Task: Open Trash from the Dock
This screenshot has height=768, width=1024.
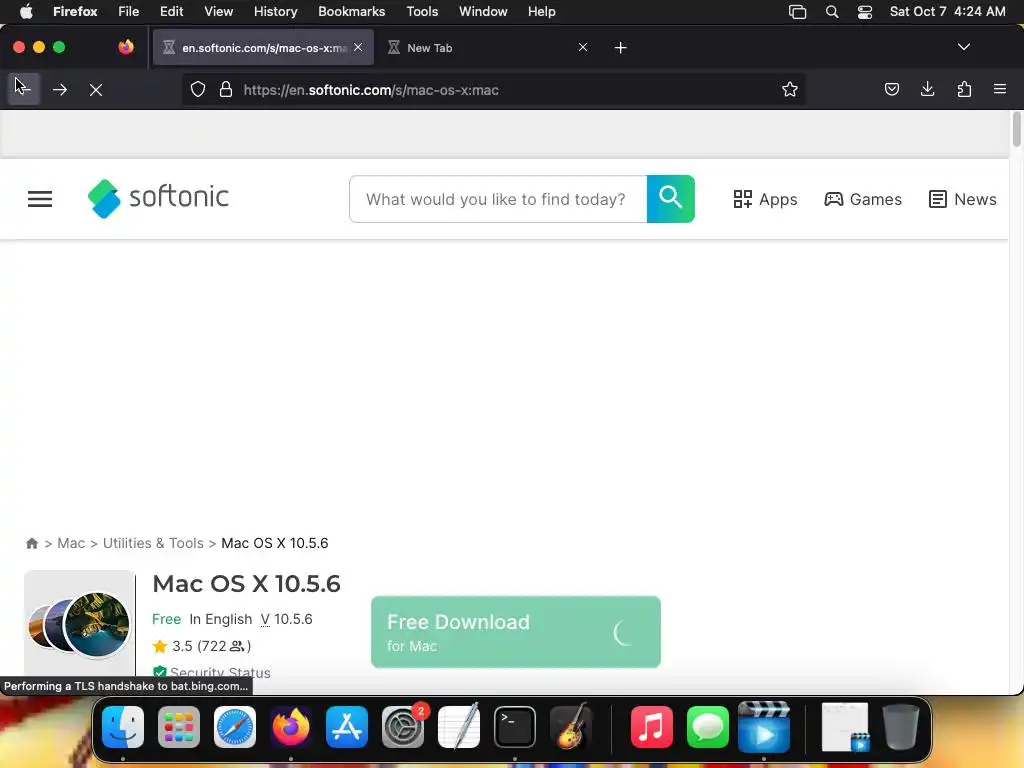Action: tap(901, 727)
